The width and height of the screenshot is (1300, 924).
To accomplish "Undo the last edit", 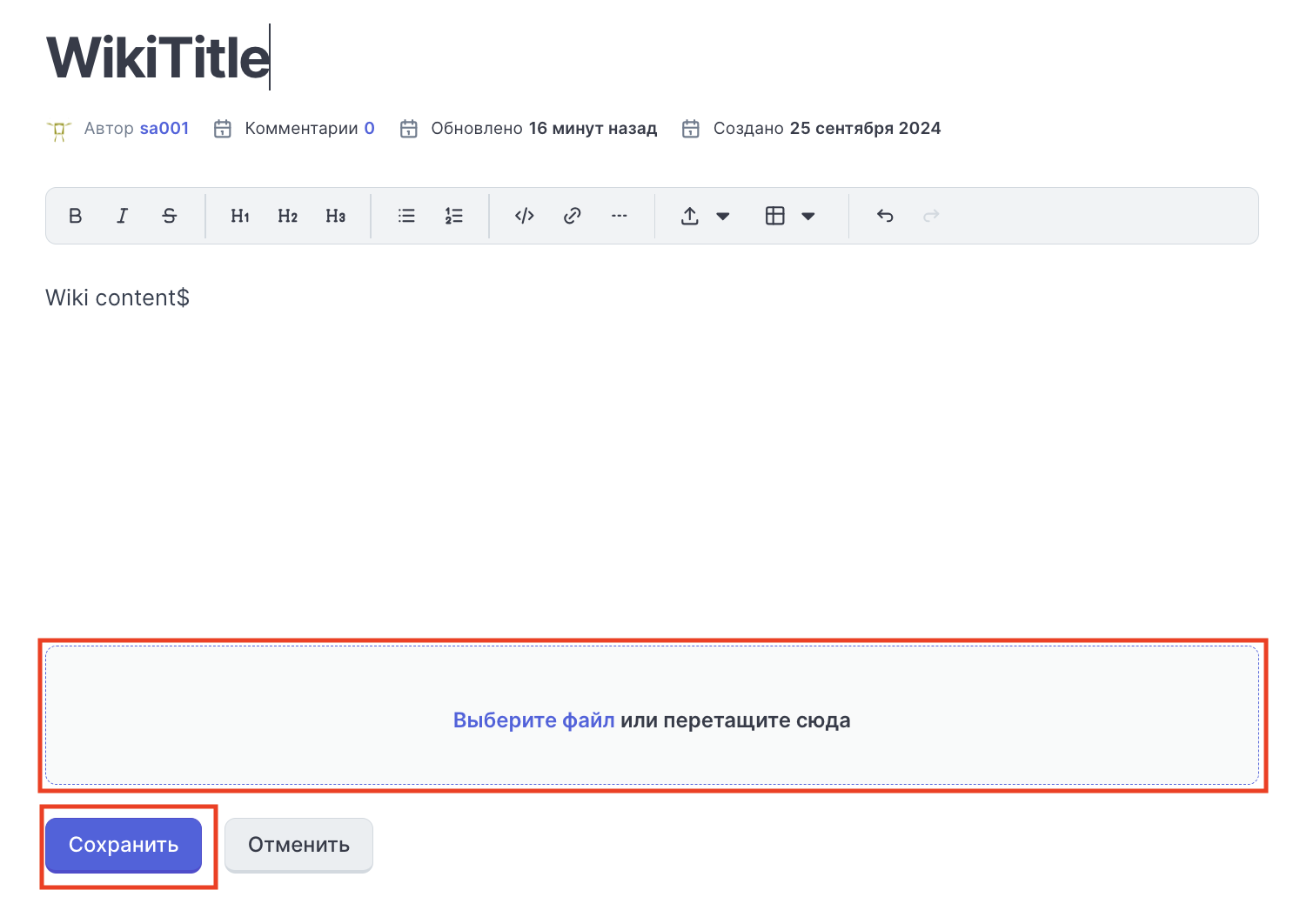I will 885,216.
